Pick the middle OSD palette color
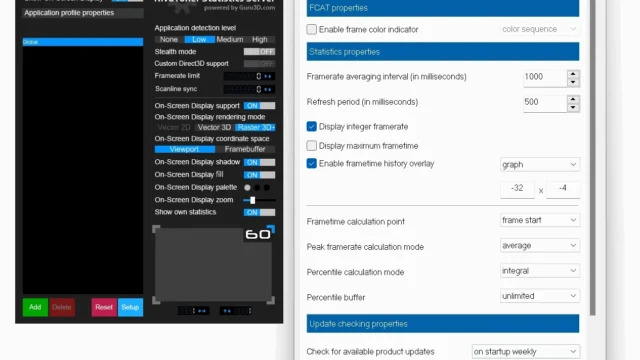Screen dimensions: 640x360 tap(257, 188)
